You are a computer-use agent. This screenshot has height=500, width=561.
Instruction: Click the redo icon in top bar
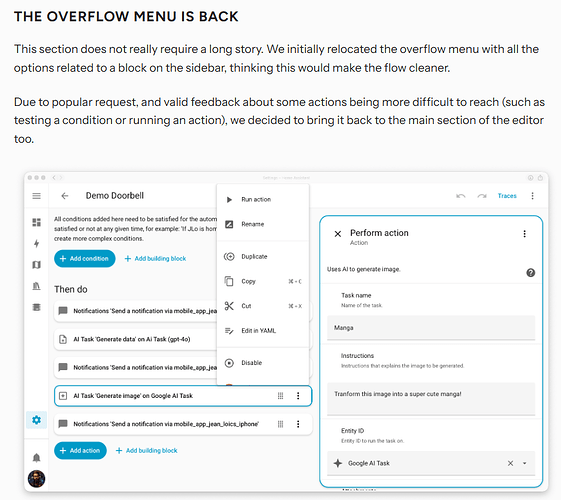[x=482, y=196]
